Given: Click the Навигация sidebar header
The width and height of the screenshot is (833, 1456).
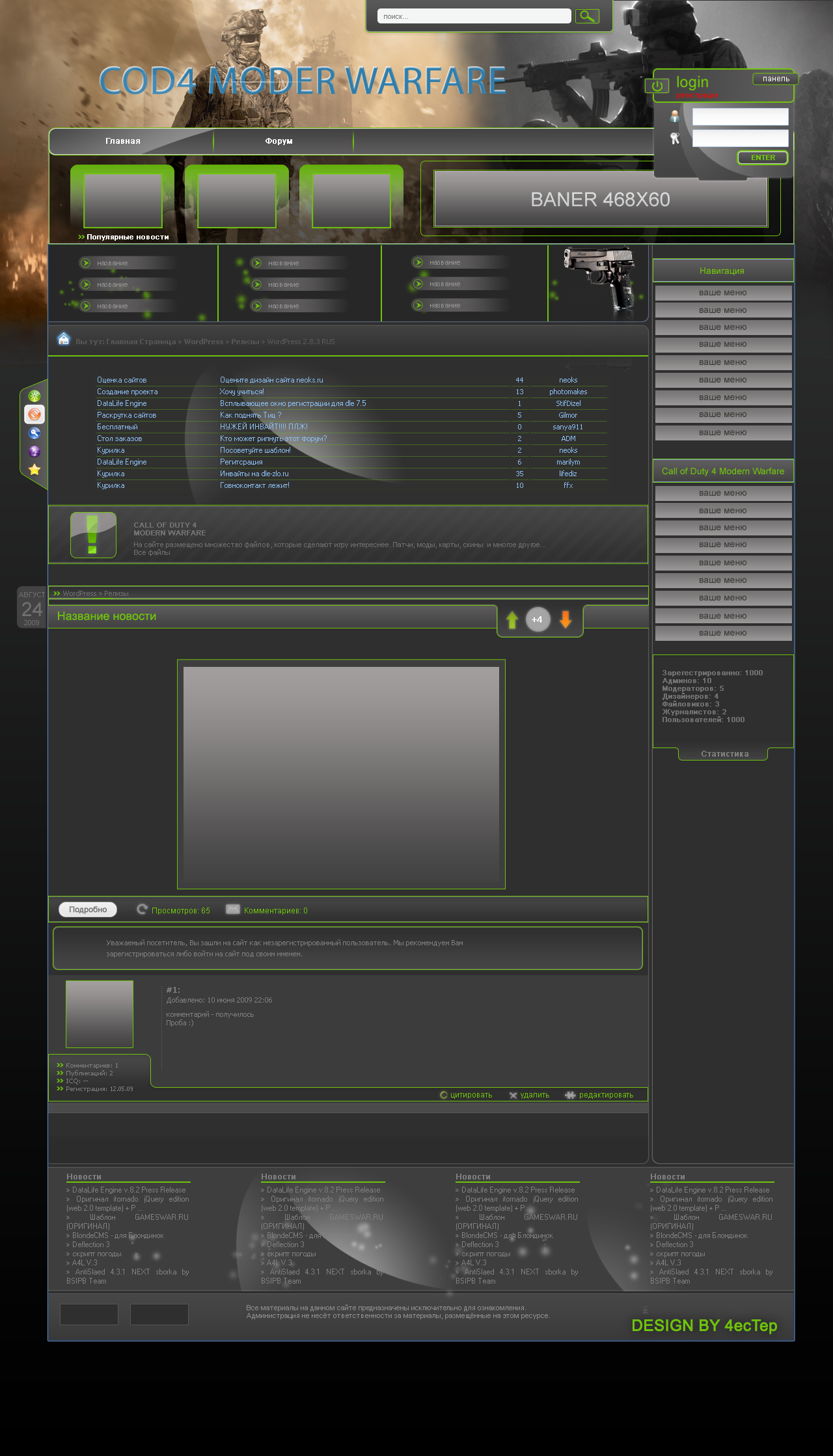Looking at the screenshot, I should coord(722,271).
